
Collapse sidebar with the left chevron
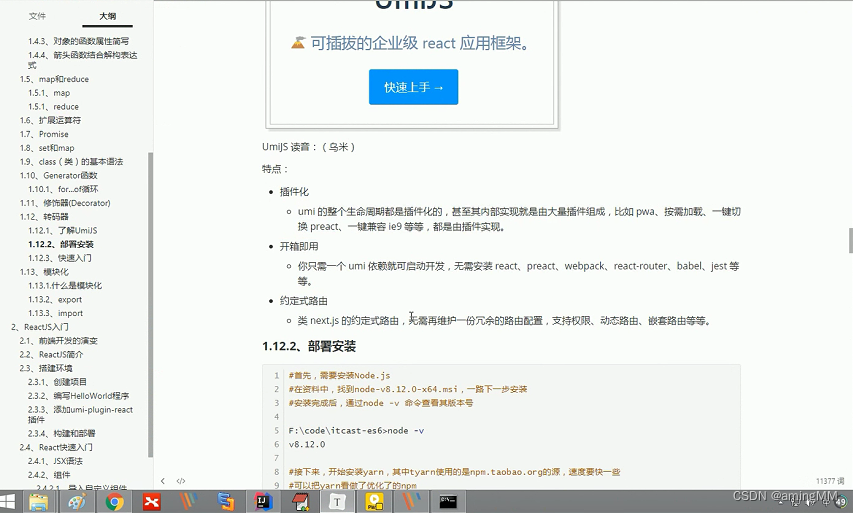[163, 481]
